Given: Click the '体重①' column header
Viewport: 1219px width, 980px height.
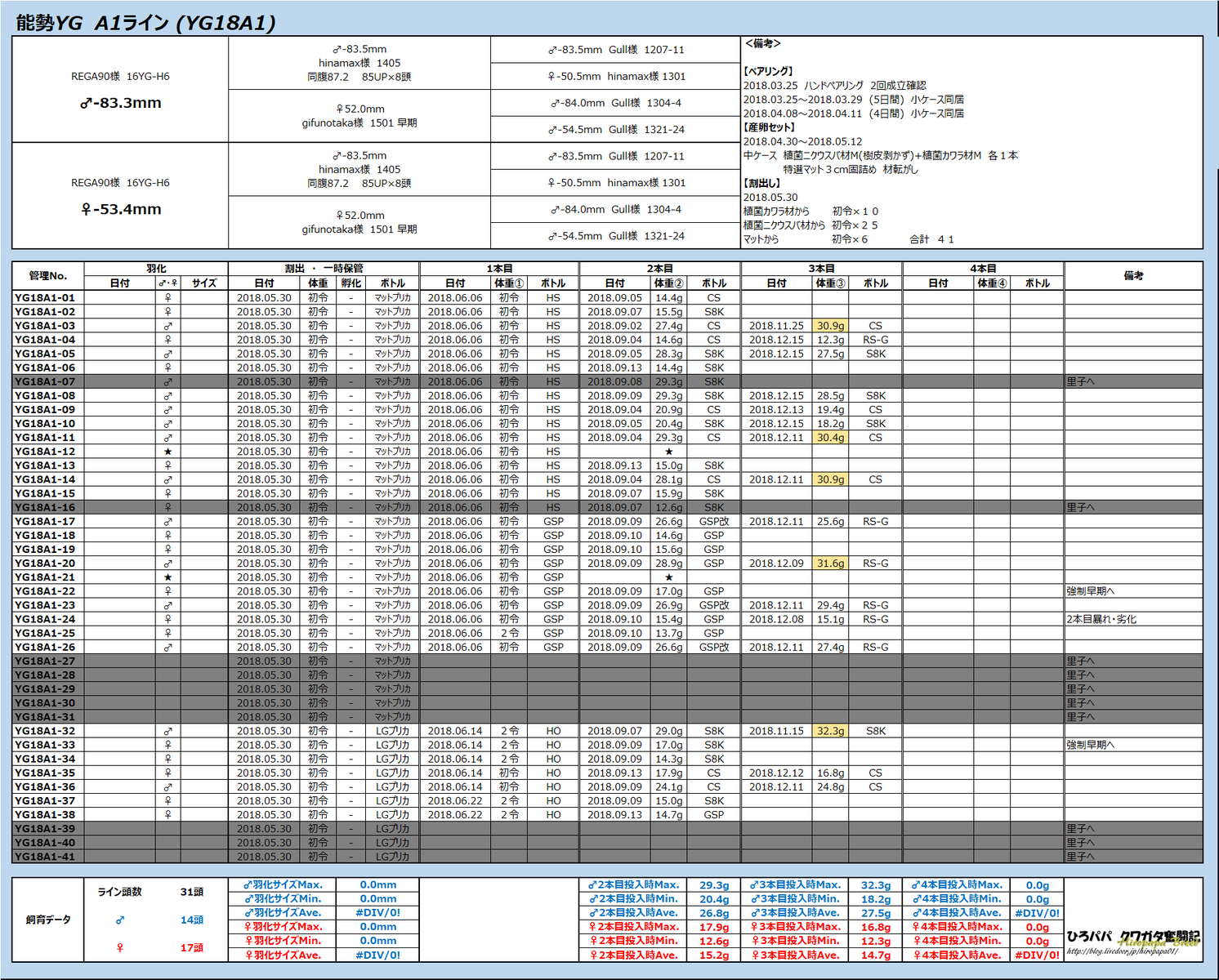Looking at the screenshot, I should click(x=509, y=283).
